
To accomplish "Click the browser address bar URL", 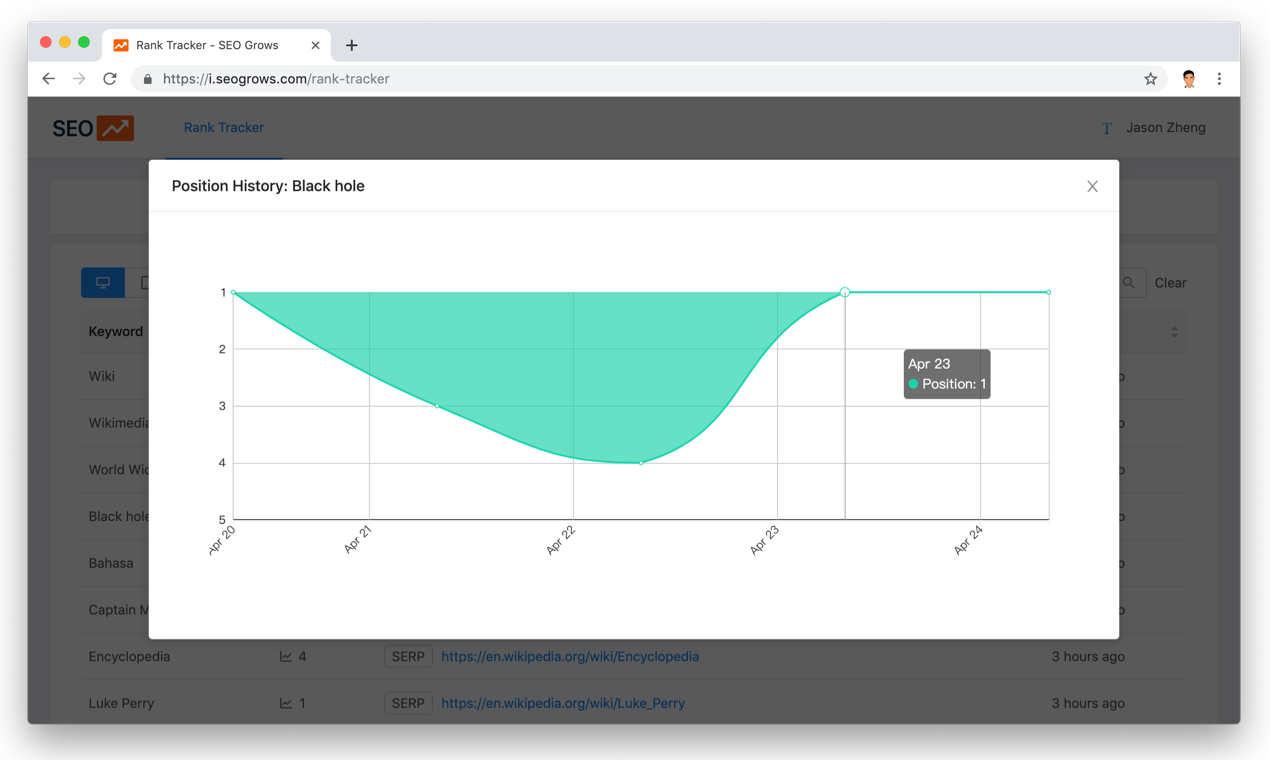I will point(276,79).
